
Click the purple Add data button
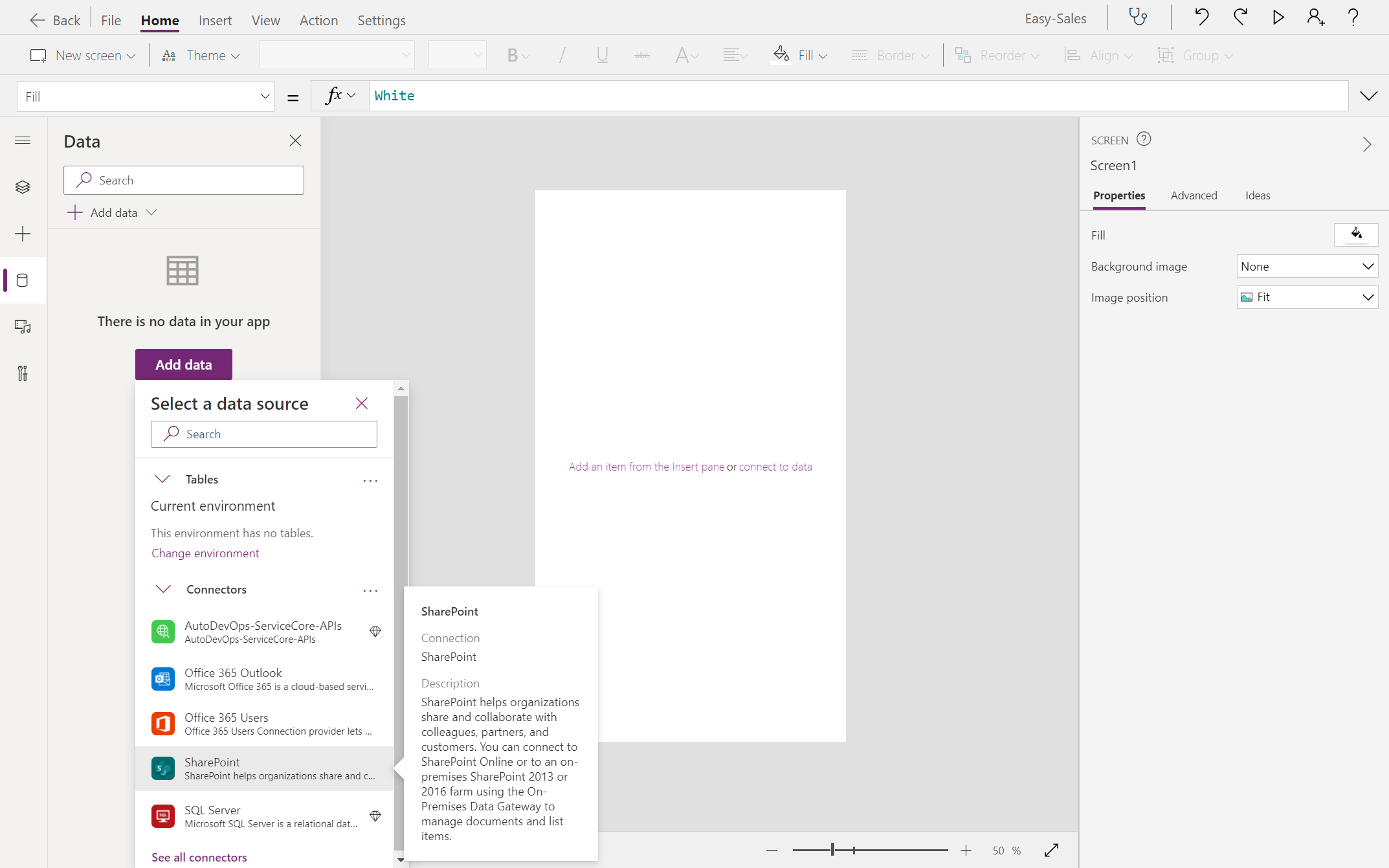pyautogui.click(x=183, y=364)
